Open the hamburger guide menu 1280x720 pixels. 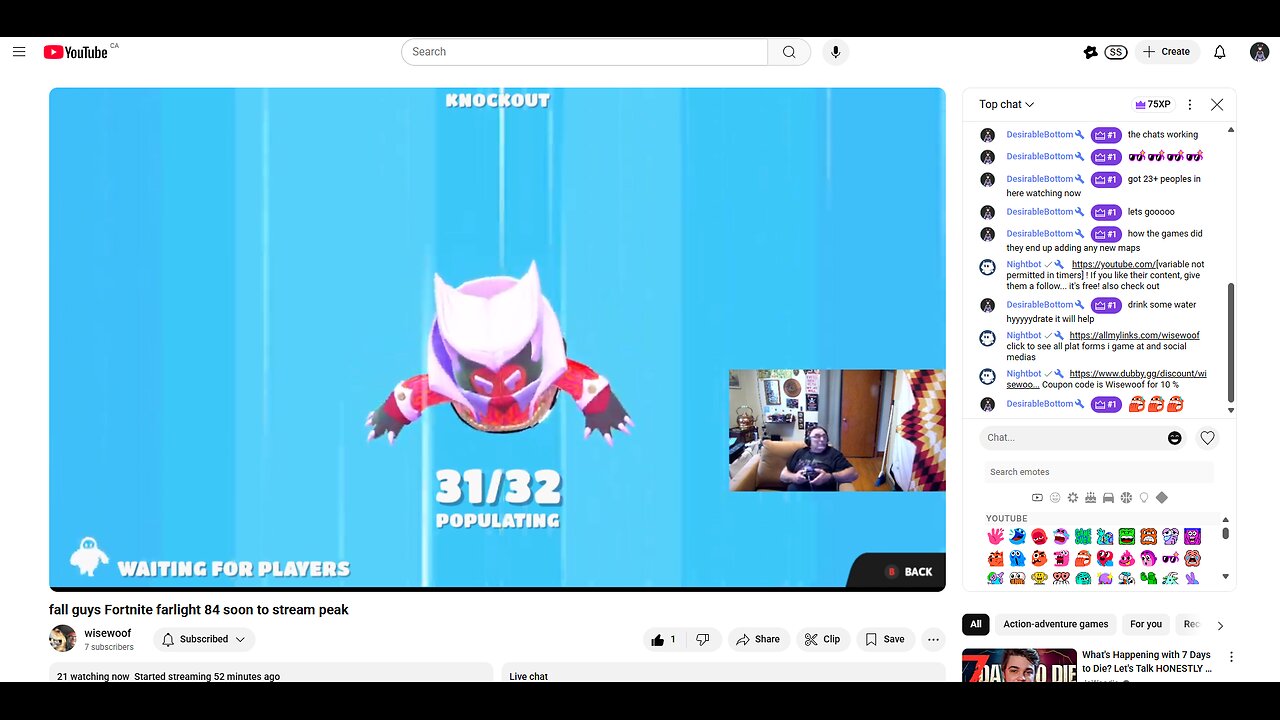[x=19, y=52]
